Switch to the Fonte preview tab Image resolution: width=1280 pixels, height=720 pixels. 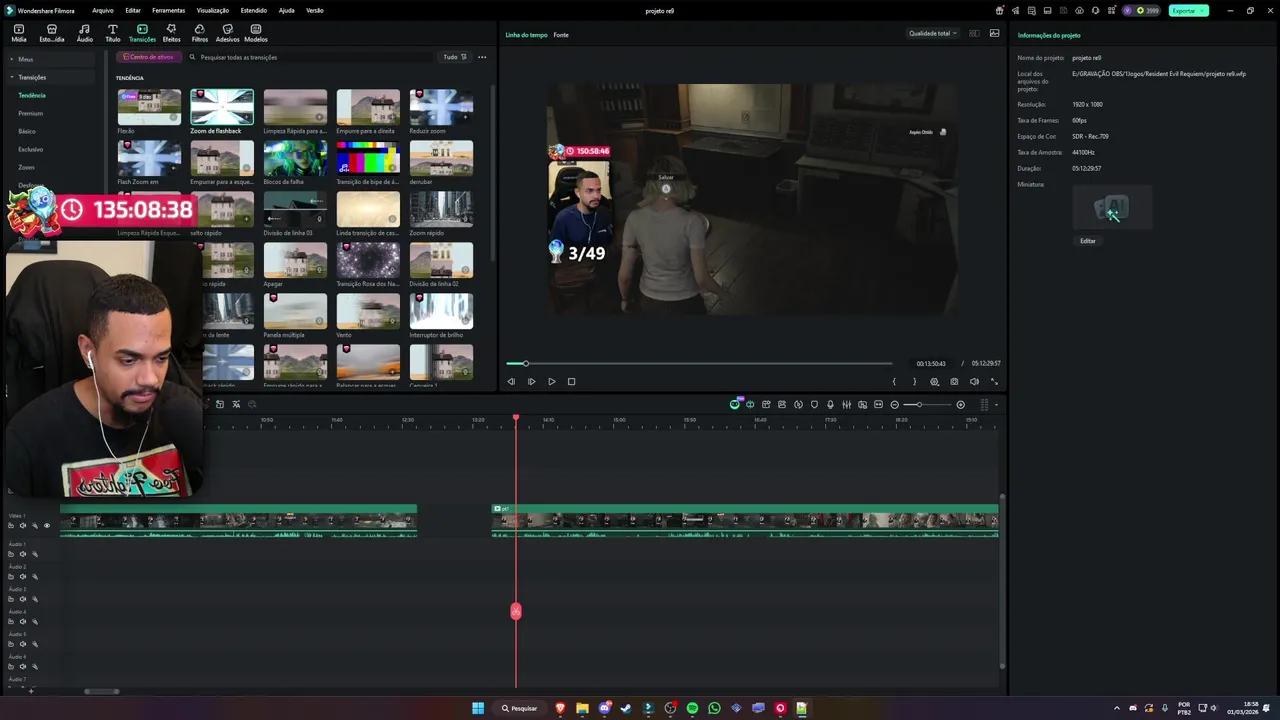click(561, 35)
